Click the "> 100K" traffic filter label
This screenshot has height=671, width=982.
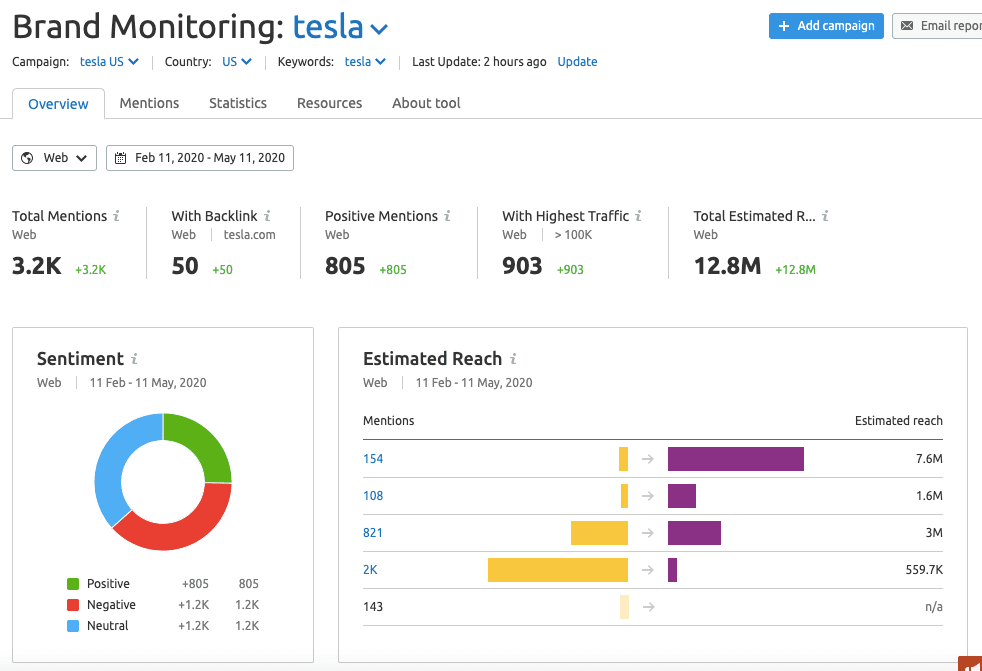pyautogui.click(x=573, y=235)
